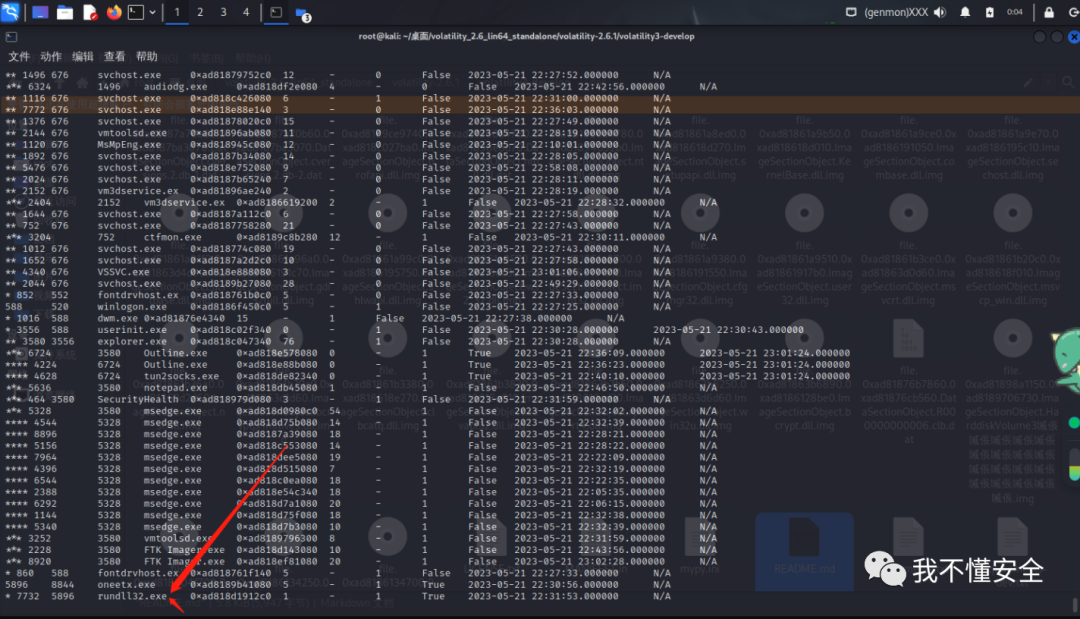This screenshot has height=619, width=1080.
Task: Select SecurityHealth process name
Action: pyautogui.click(x=138, y=399)
